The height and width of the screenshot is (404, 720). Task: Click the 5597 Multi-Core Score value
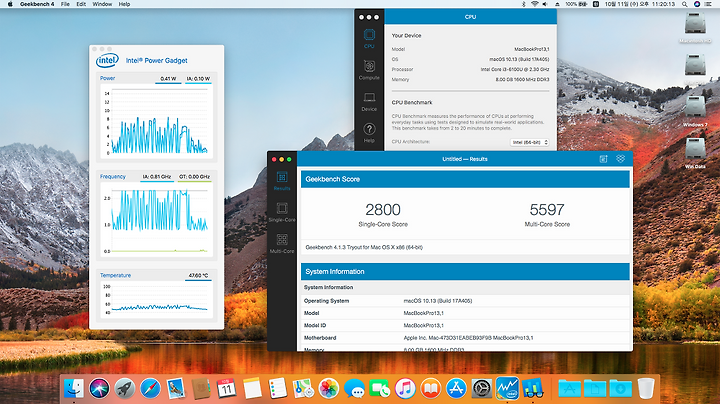pos(547,210)
